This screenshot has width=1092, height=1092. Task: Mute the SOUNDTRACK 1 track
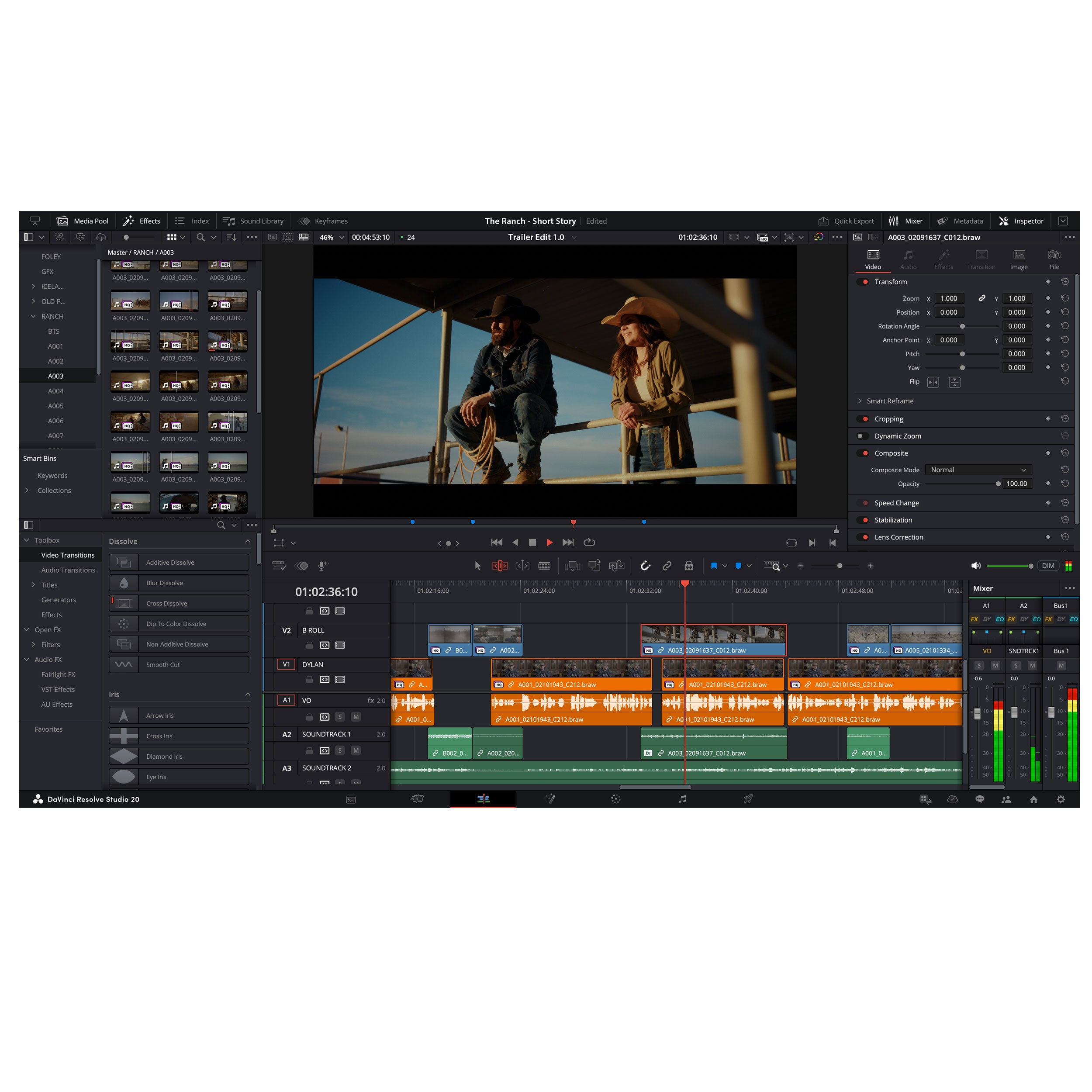pyautogui.click(x=356, y=750)
